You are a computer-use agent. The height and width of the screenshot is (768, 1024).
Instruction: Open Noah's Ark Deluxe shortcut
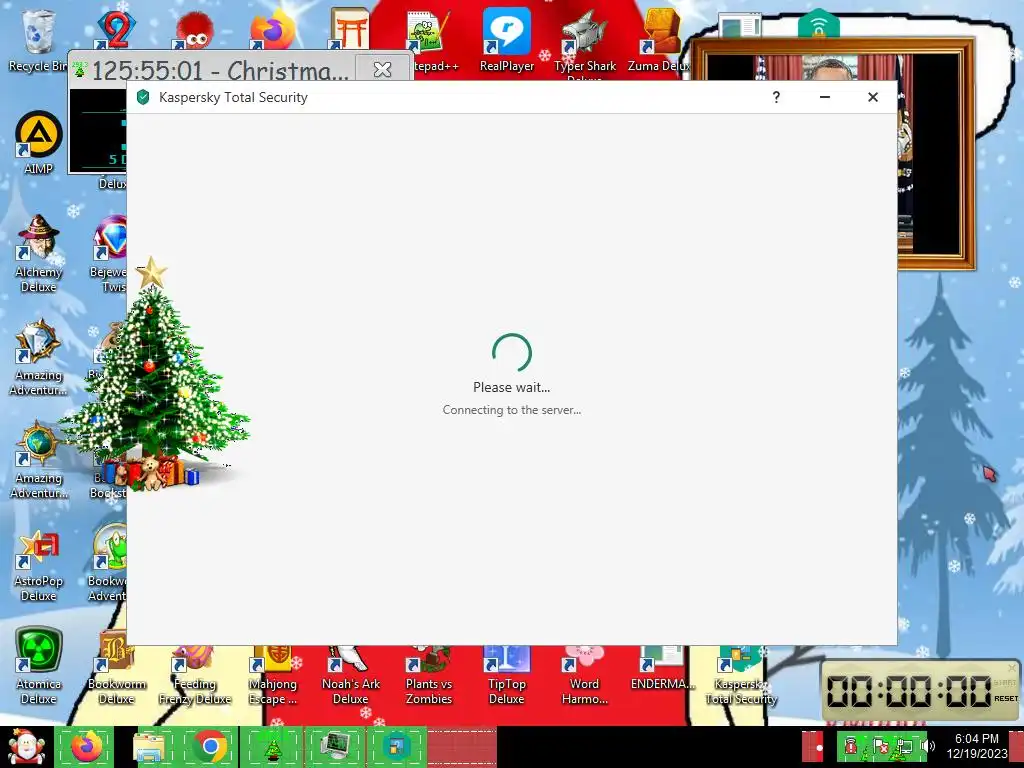[x=351, y=675]
